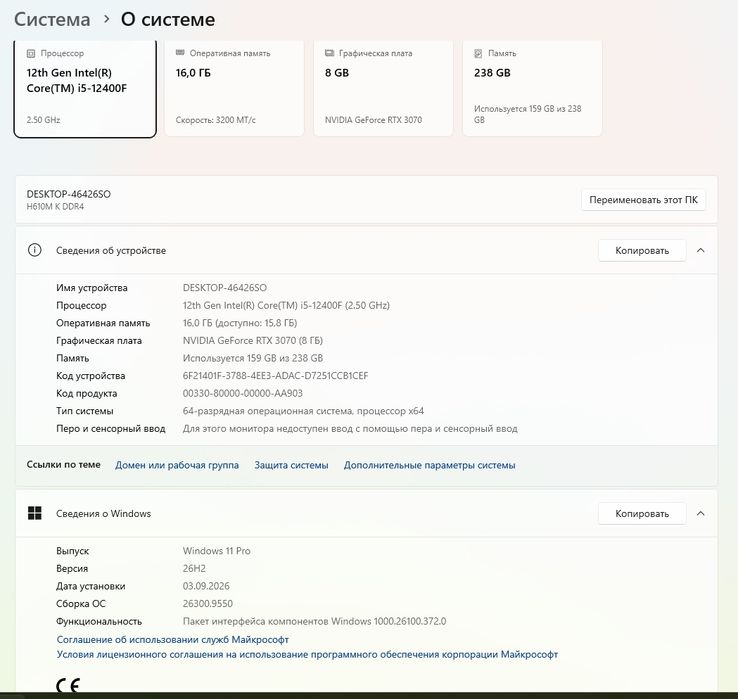Collapse the Сведения об устройстве section chevron
The width and height of the screenshot is (738, 699).
point(700,250)
